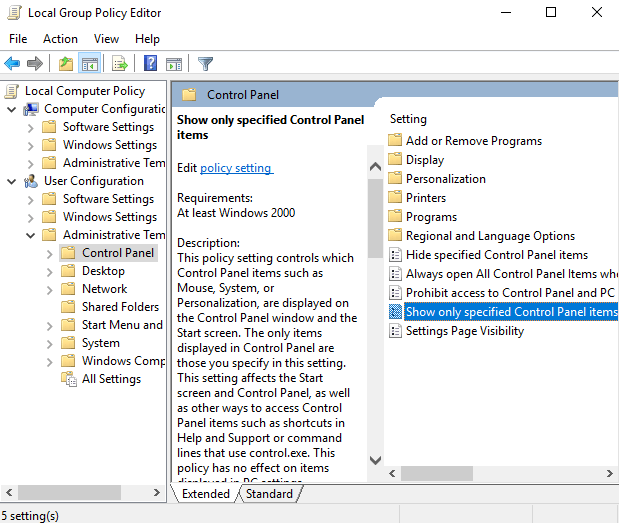Open the Action menu
Screen dimensions: 619x523
pyautogui.click(x=60, y=39)
